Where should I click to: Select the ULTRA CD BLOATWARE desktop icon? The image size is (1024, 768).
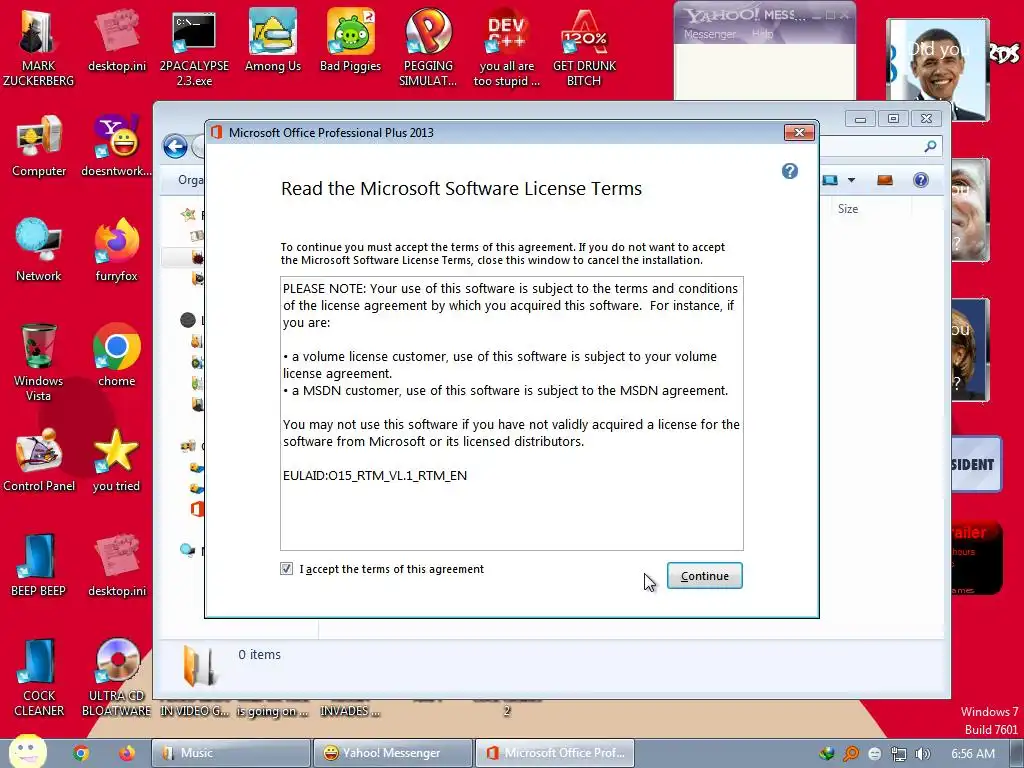click(116, 678)
